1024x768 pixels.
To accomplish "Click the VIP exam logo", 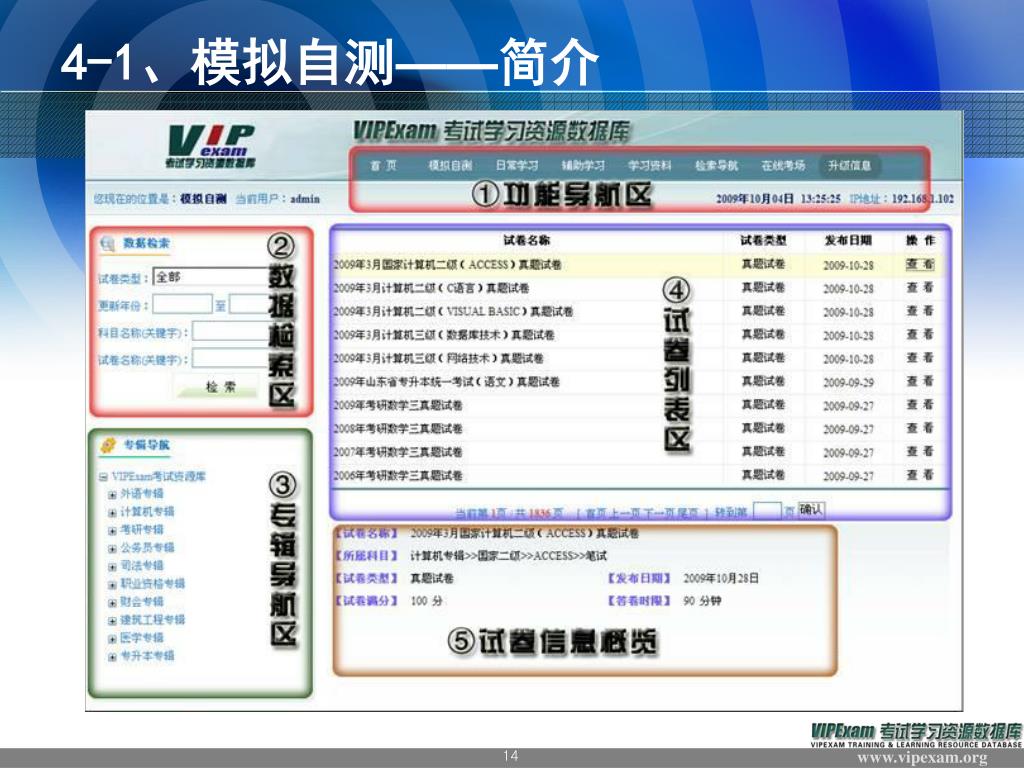I will click(210, 147).
